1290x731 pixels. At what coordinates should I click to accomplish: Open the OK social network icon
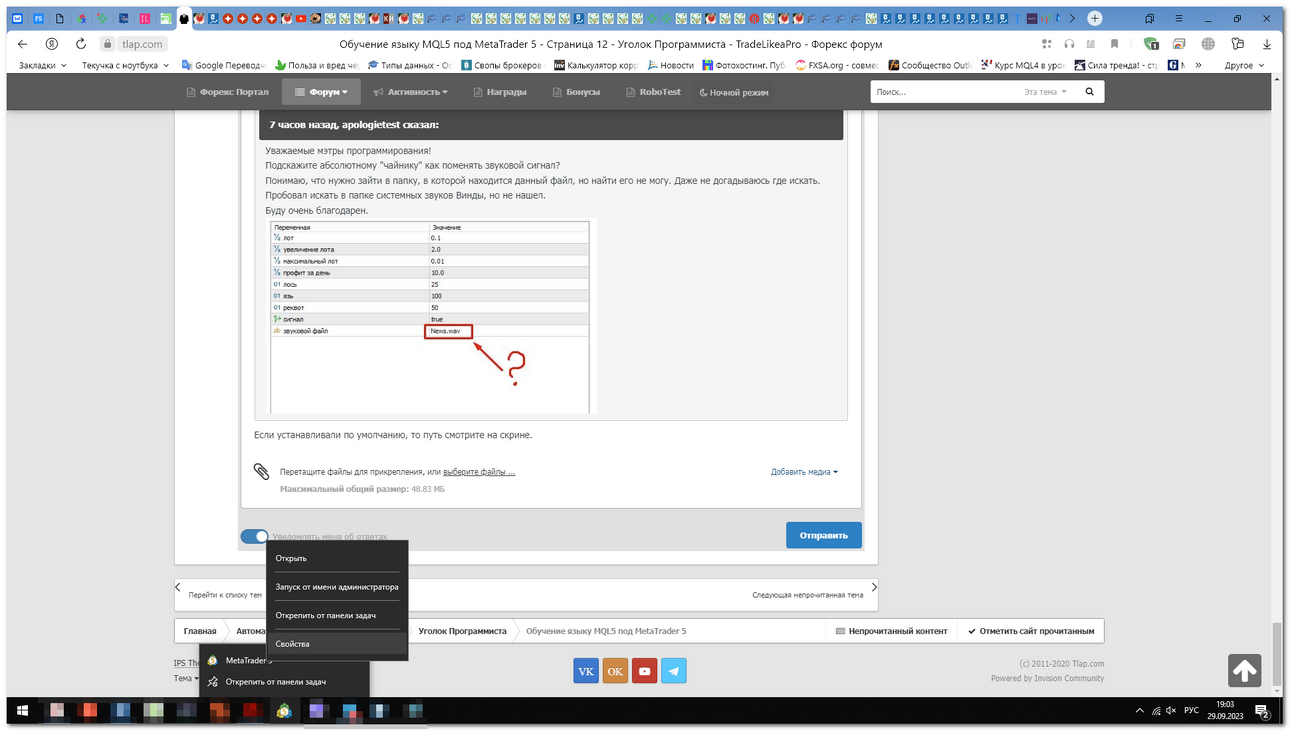coord(615,671)
